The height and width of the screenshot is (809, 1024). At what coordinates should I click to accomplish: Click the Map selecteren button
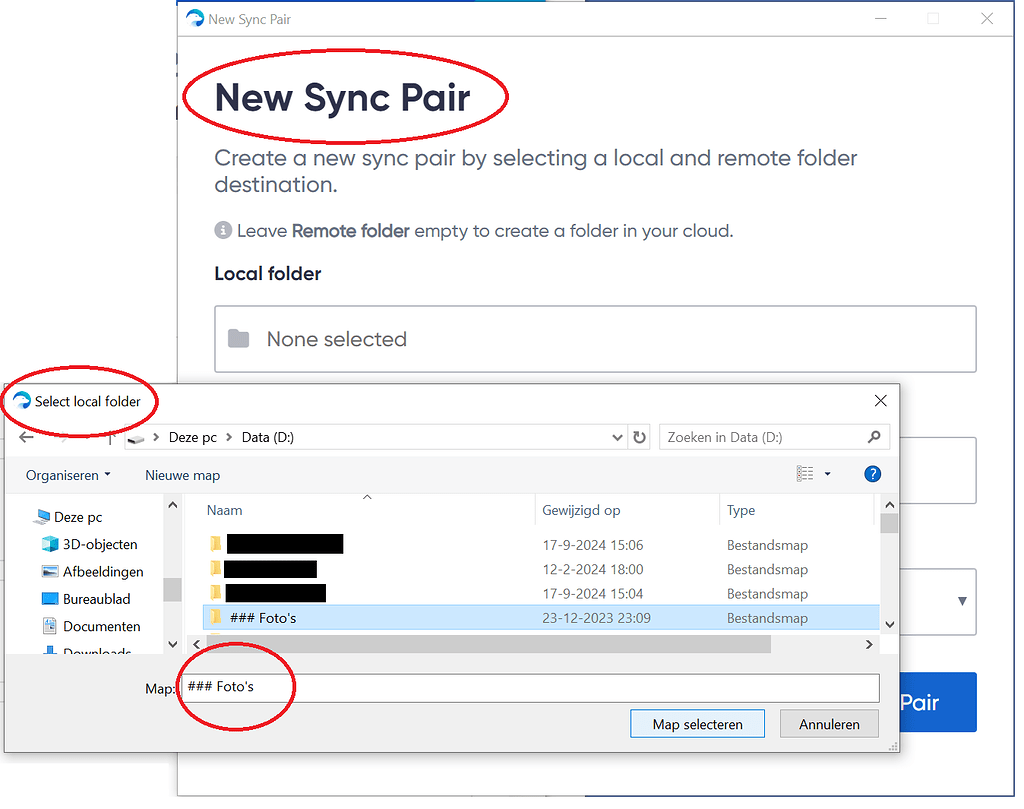[697, 724]
